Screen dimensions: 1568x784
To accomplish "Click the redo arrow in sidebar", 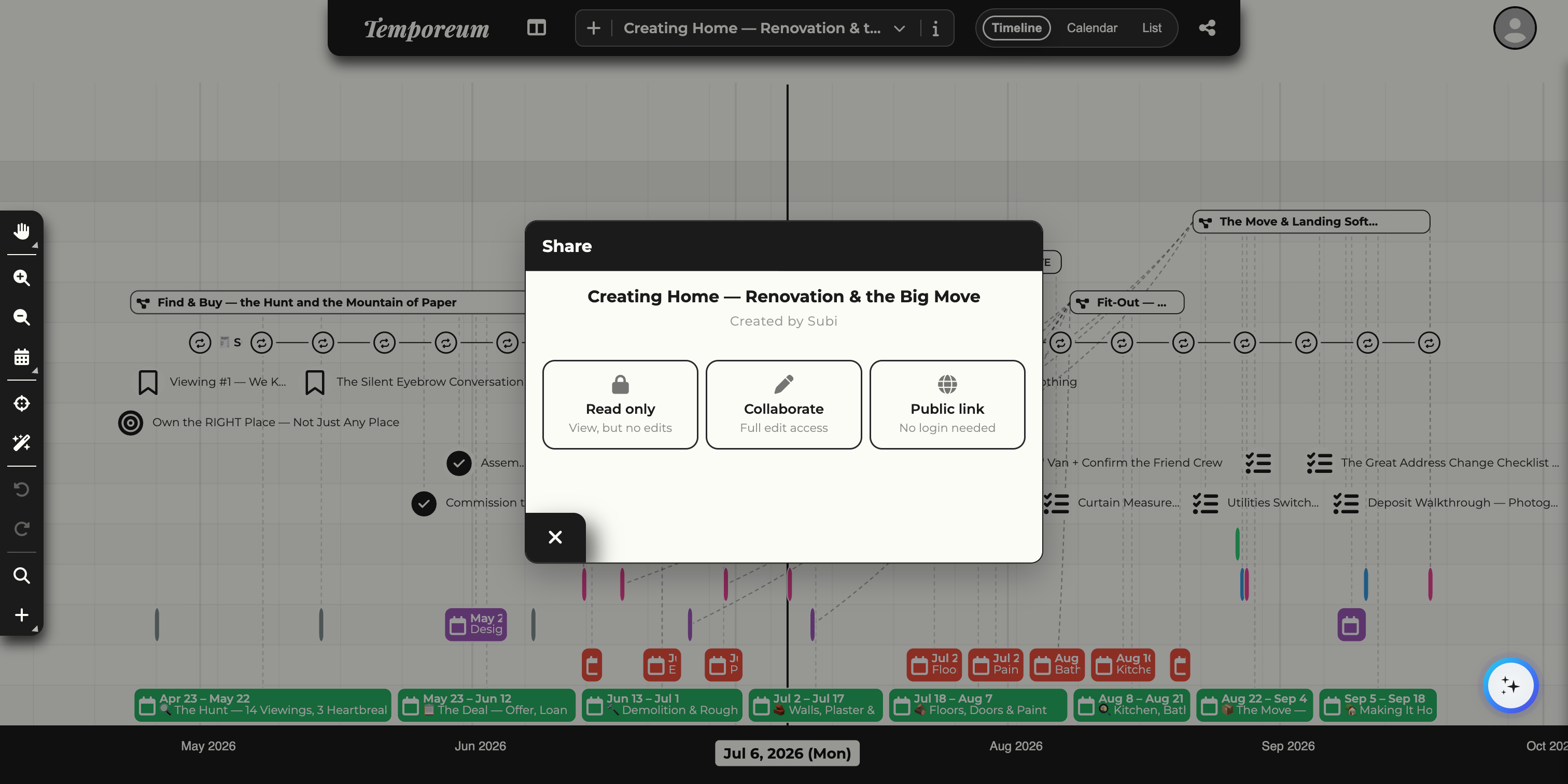I will 22,528.
